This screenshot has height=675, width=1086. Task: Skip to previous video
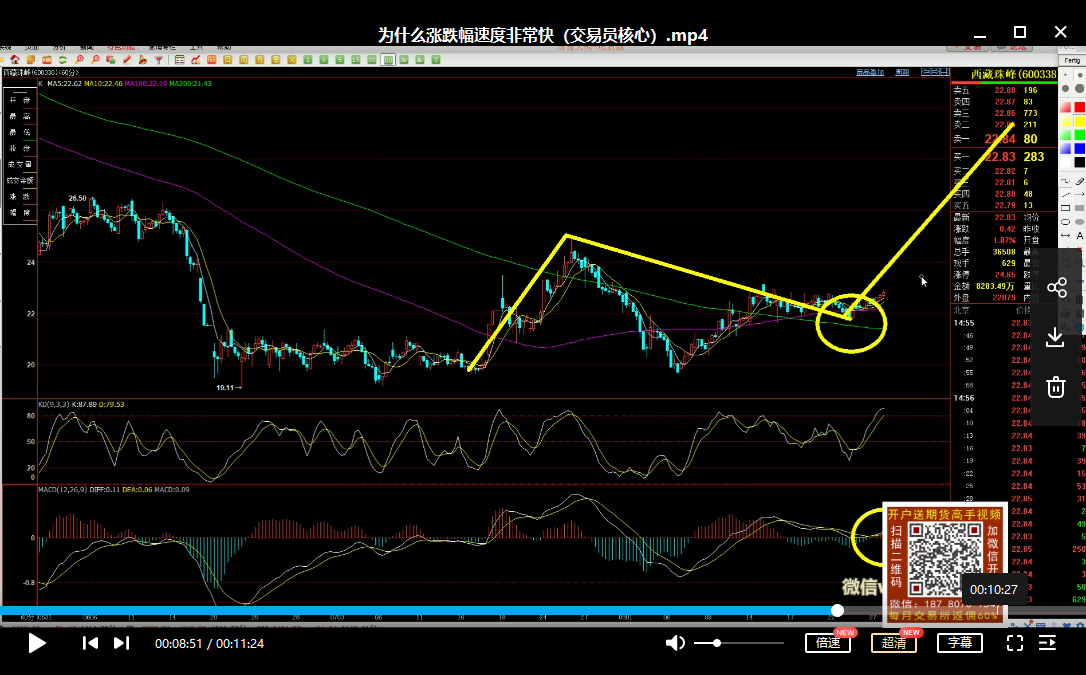(90, 643)
